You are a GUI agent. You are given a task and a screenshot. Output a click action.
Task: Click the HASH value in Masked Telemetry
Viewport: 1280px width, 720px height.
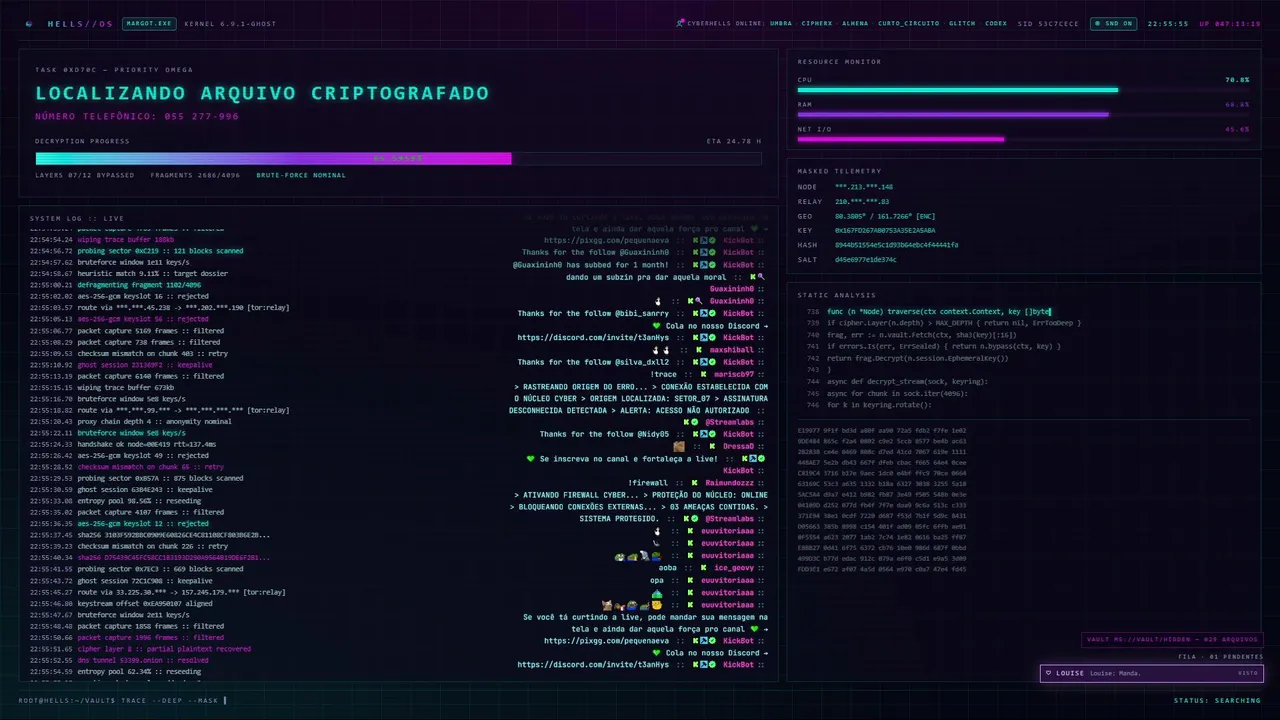(x=897, y=245)
